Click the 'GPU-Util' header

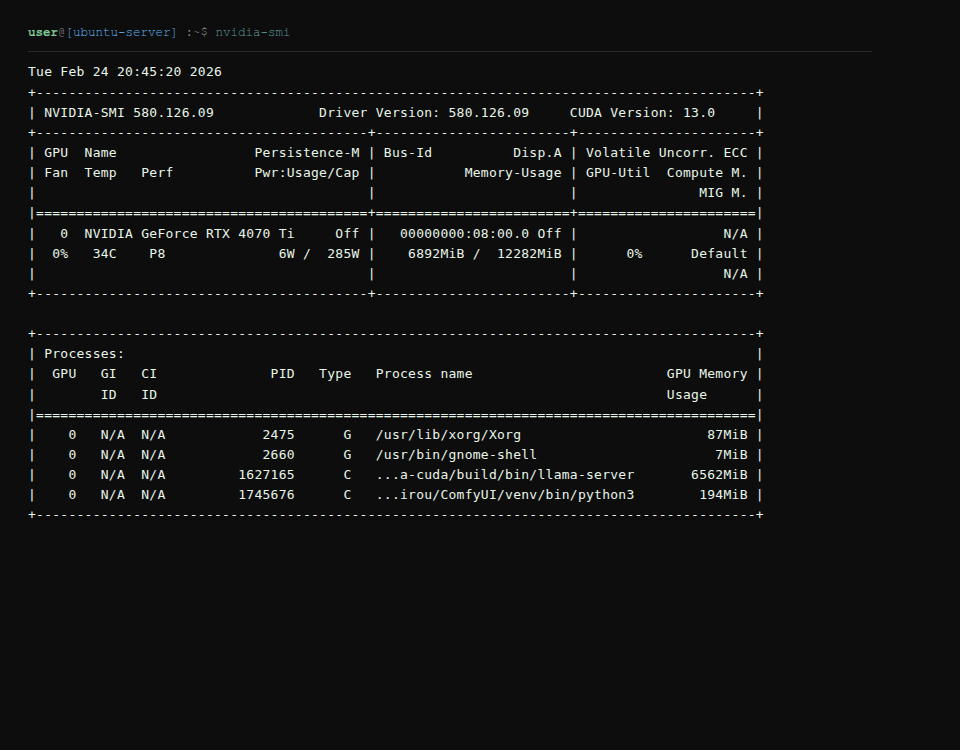(x=618, y=173)
